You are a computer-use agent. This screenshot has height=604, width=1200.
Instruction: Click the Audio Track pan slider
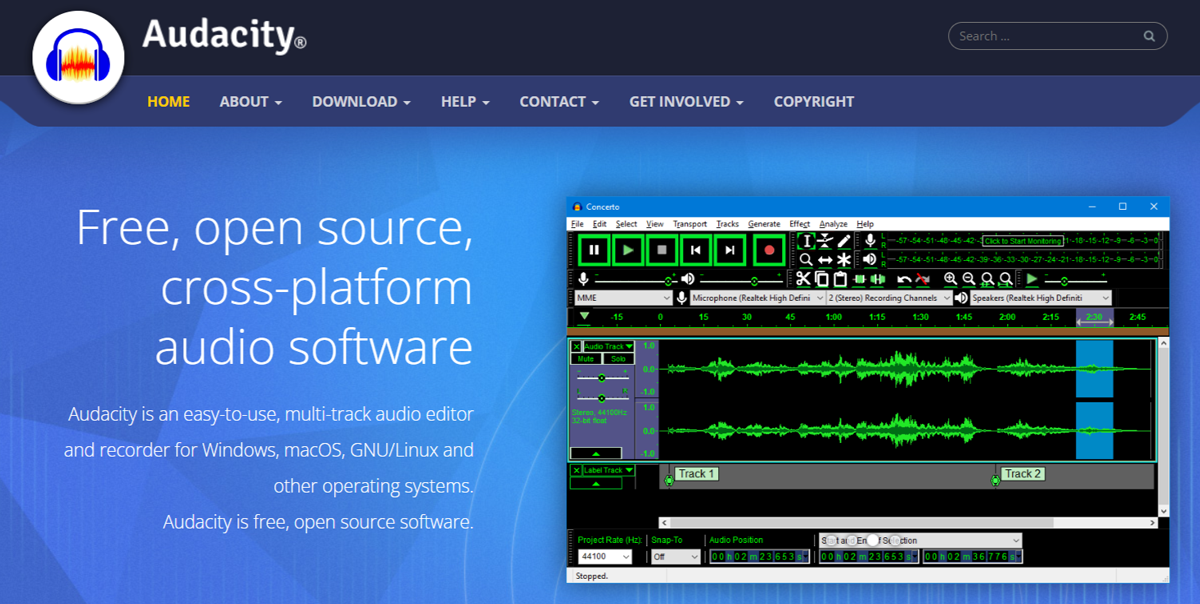tap(601, 398)
